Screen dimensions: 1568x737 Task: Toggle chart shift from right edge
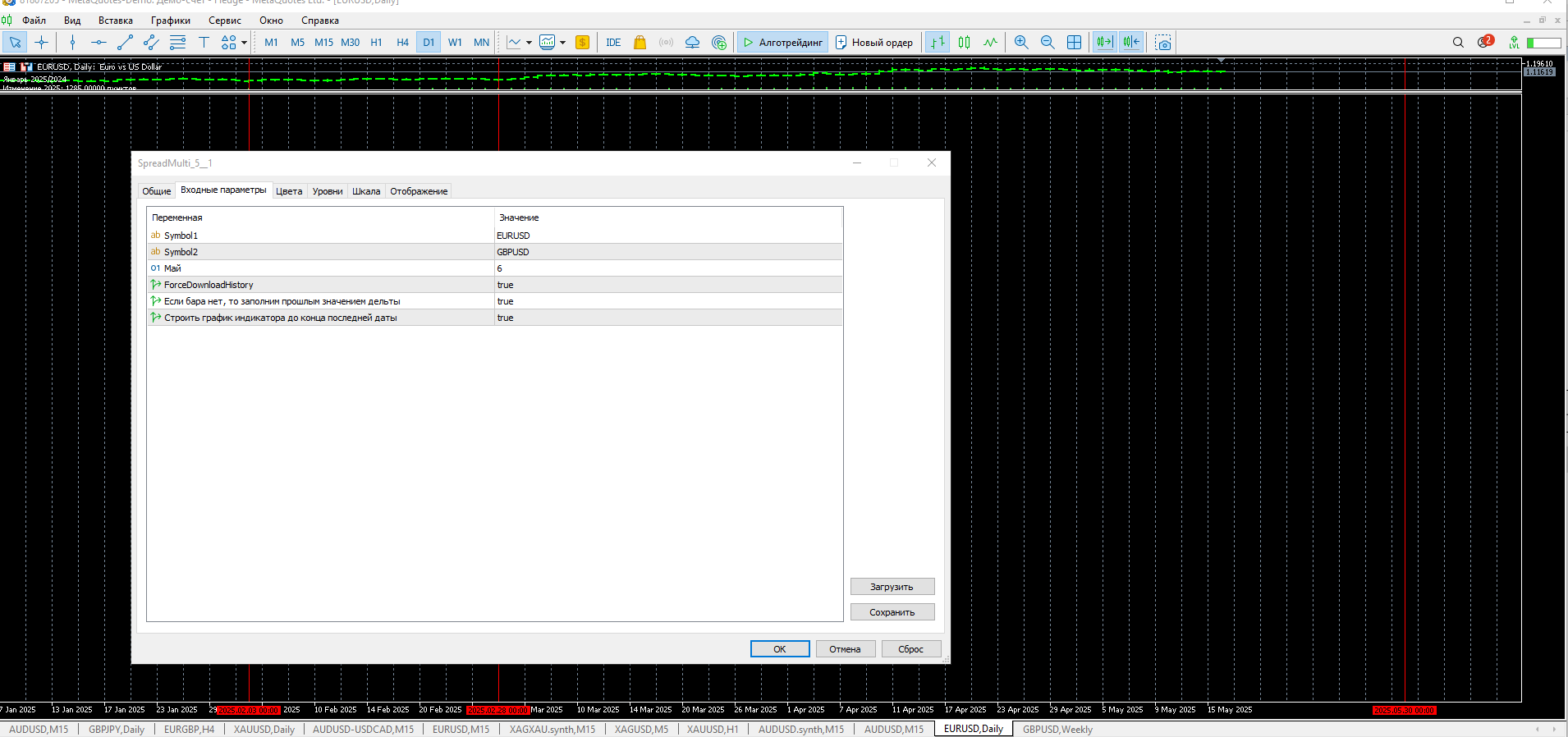coord(1132,43)
